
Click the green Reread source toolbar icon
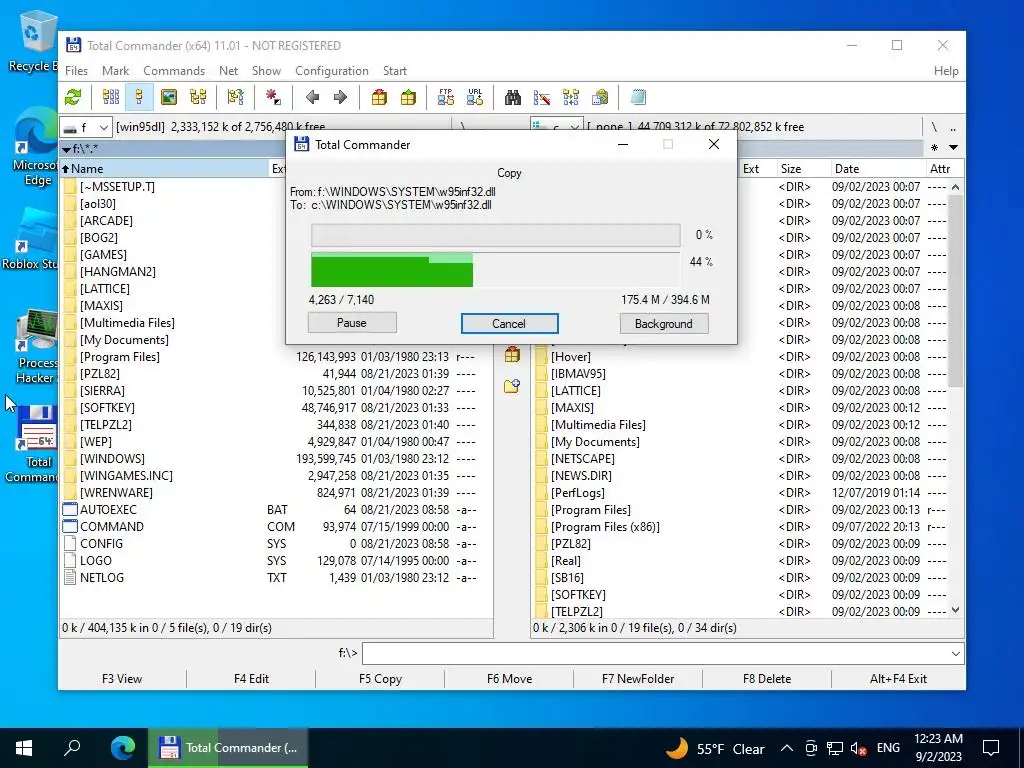(73, 97)
